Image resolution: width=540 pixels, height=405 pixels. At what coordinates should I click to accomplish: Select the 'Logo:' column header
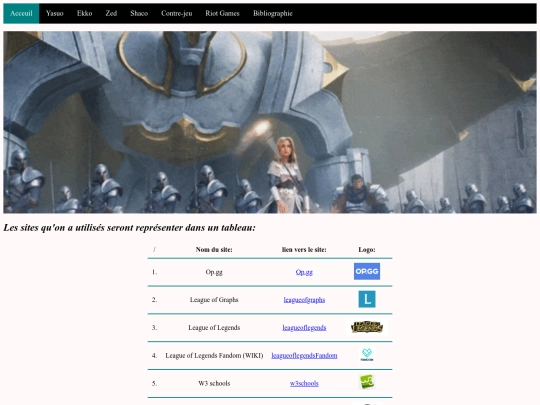[367, 250]
